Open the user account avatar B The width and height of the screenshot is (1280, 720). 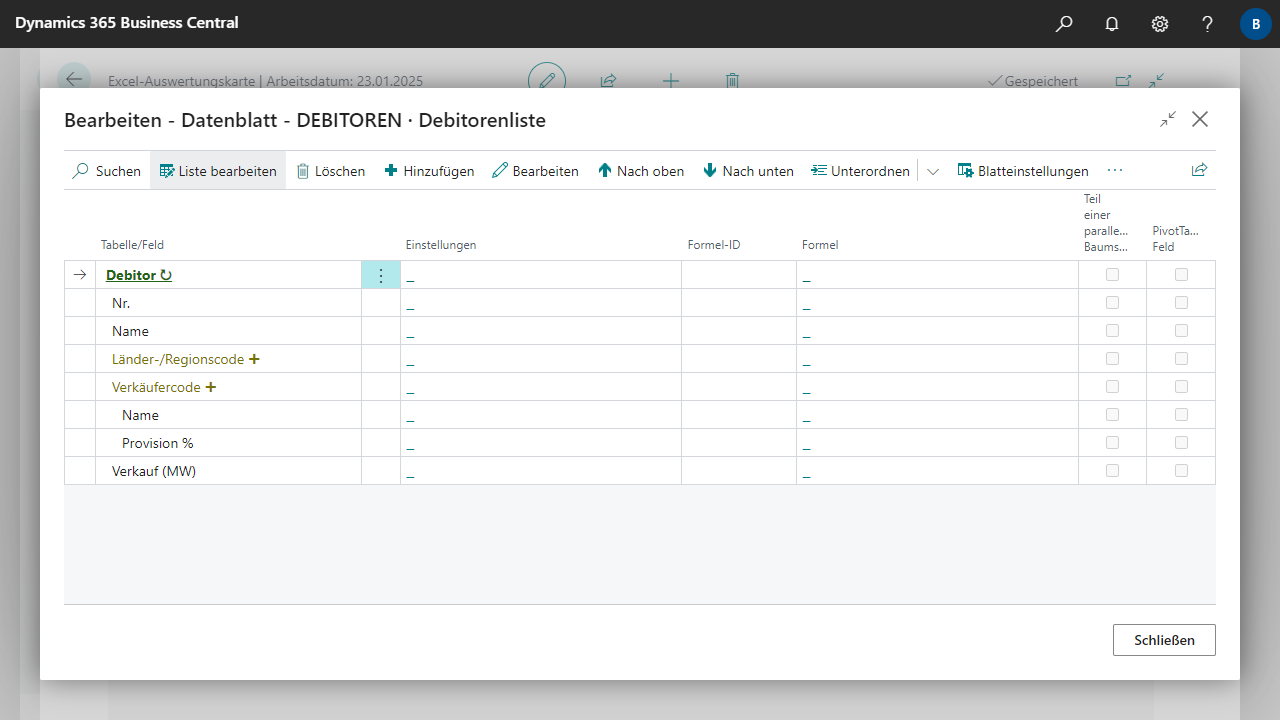click(x=1256, y=23)
